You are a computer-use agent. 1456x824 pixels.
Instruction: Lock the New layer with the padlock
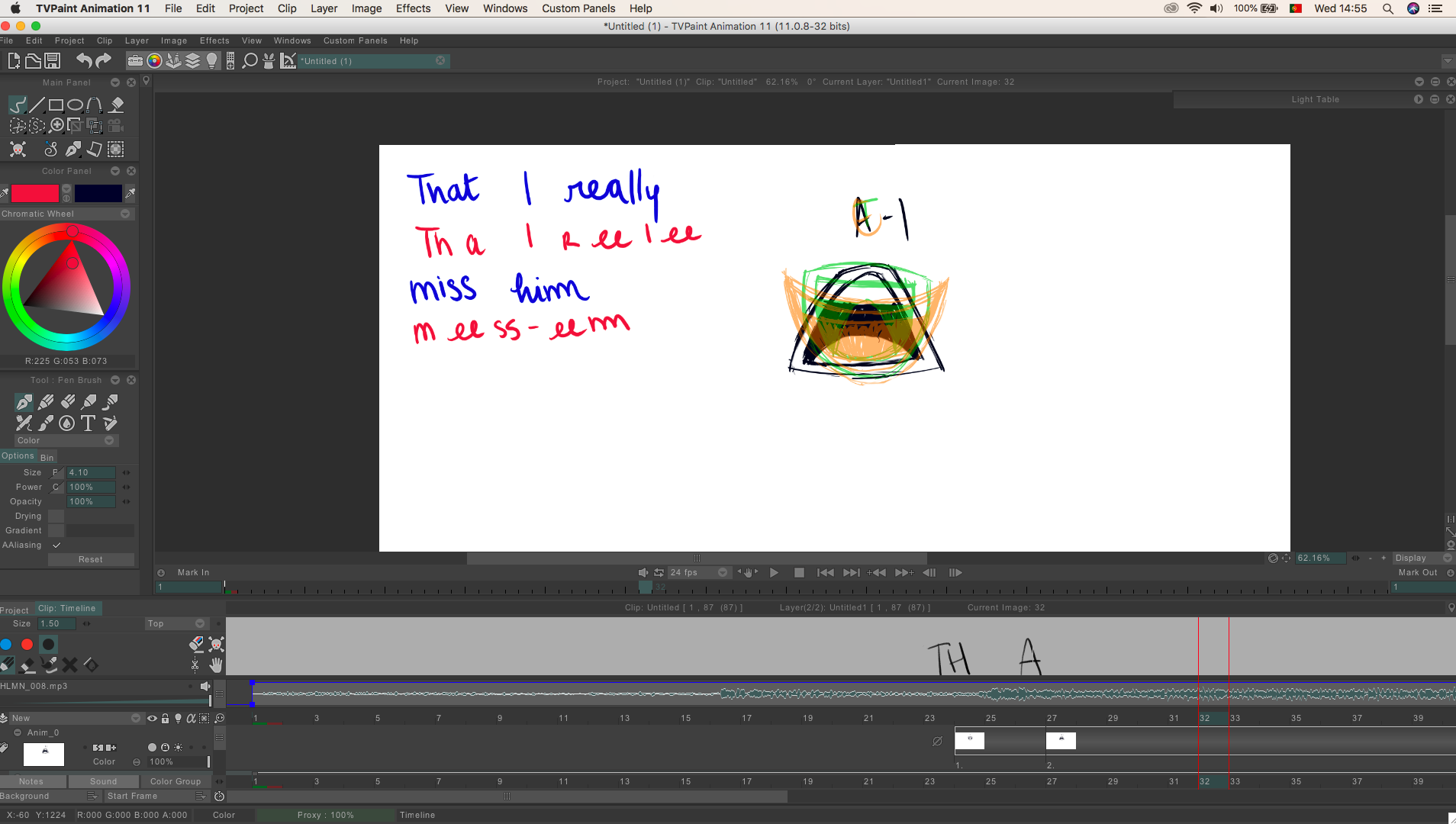coord(166,718)
